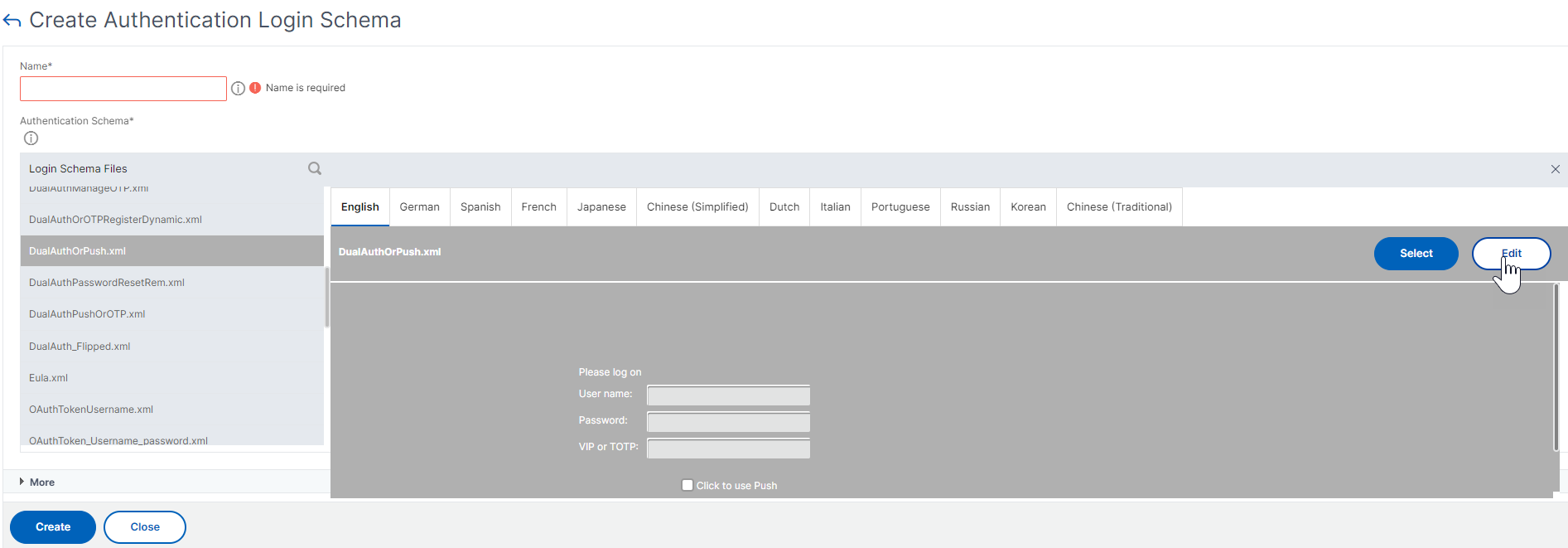Viewport: 1568px width, 548px height.
Task: Click the Please log on preview text
Action: pyautogui.click(x=610, y=372)
